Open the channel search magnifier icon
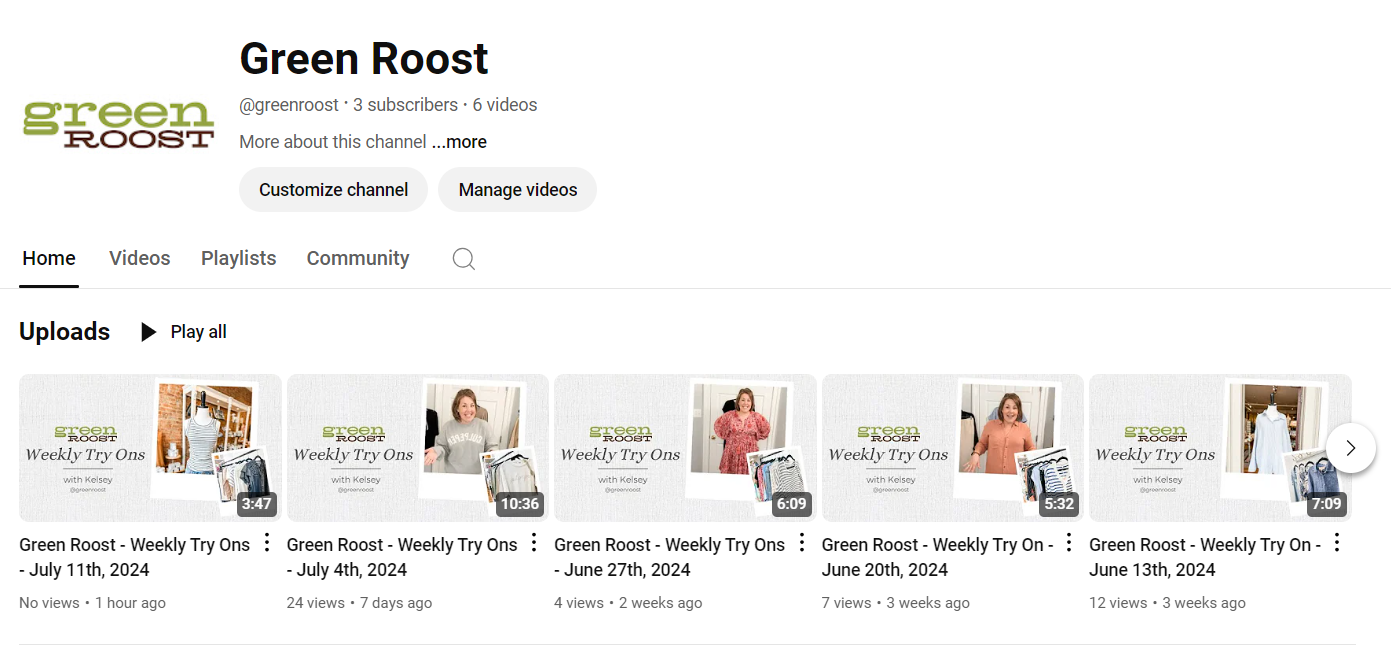The width and height of the screenshot is (1391, 672). (x=463, y=259)
